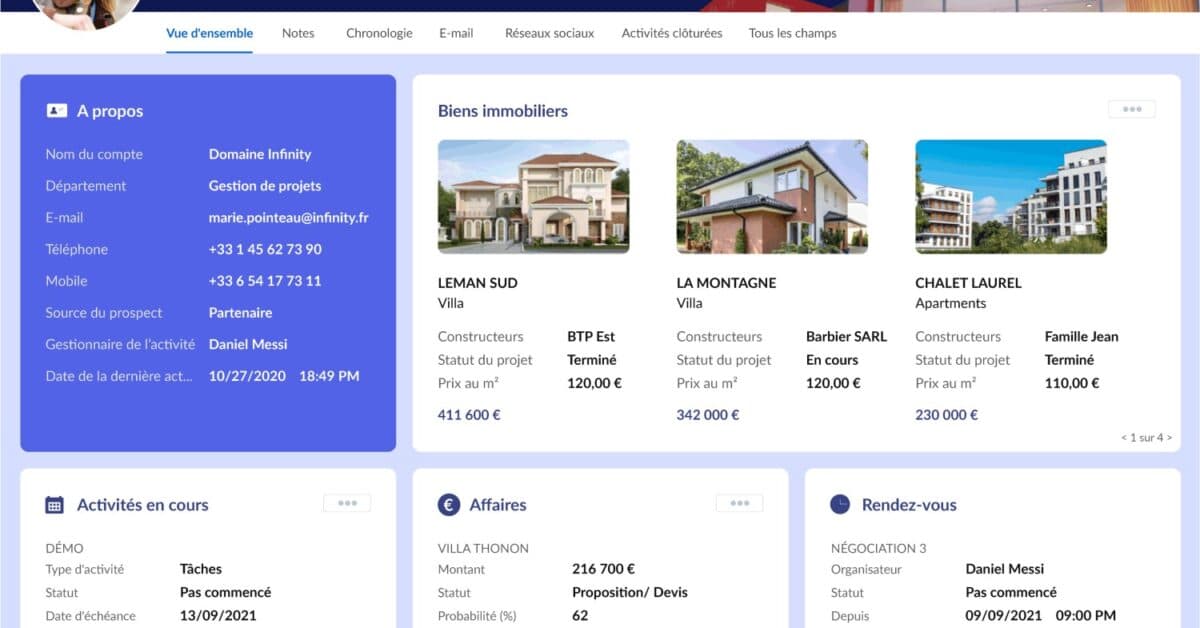Open the Notes tab
Screen dimensions: 1200x628
click(x=298, y=33)
